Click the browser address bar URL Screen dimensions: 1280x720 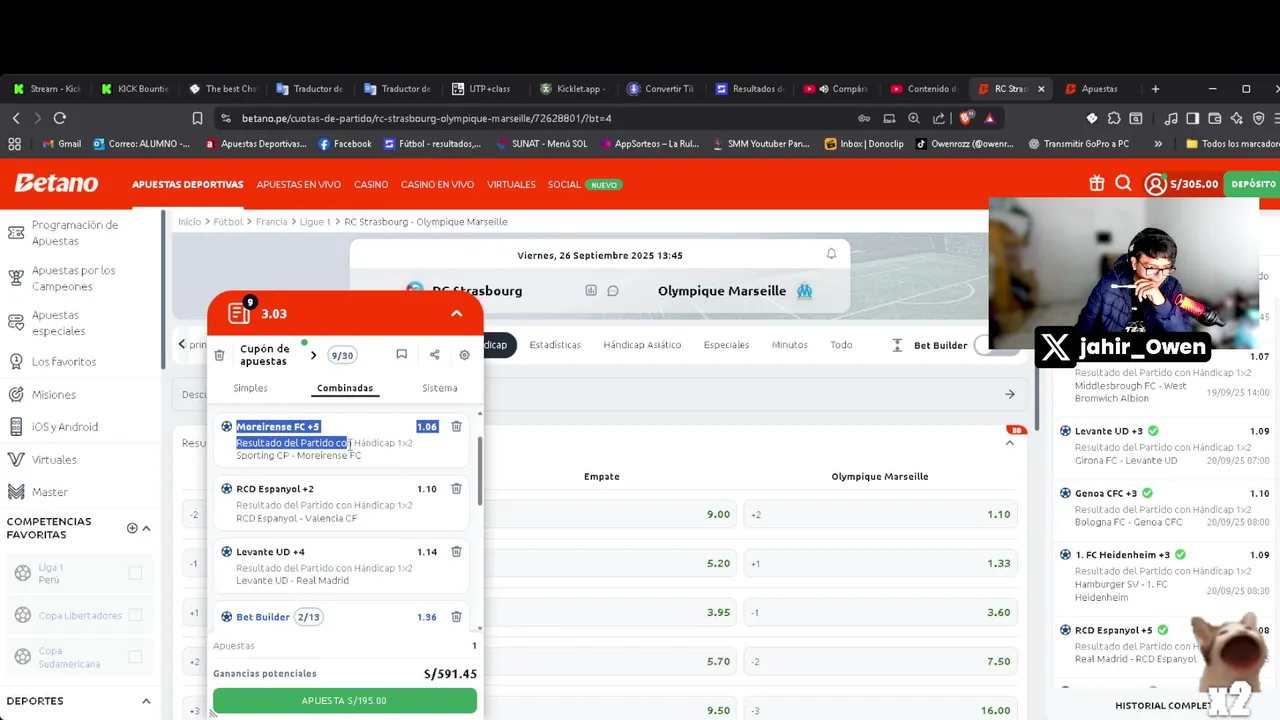click(x=427, y=118)
